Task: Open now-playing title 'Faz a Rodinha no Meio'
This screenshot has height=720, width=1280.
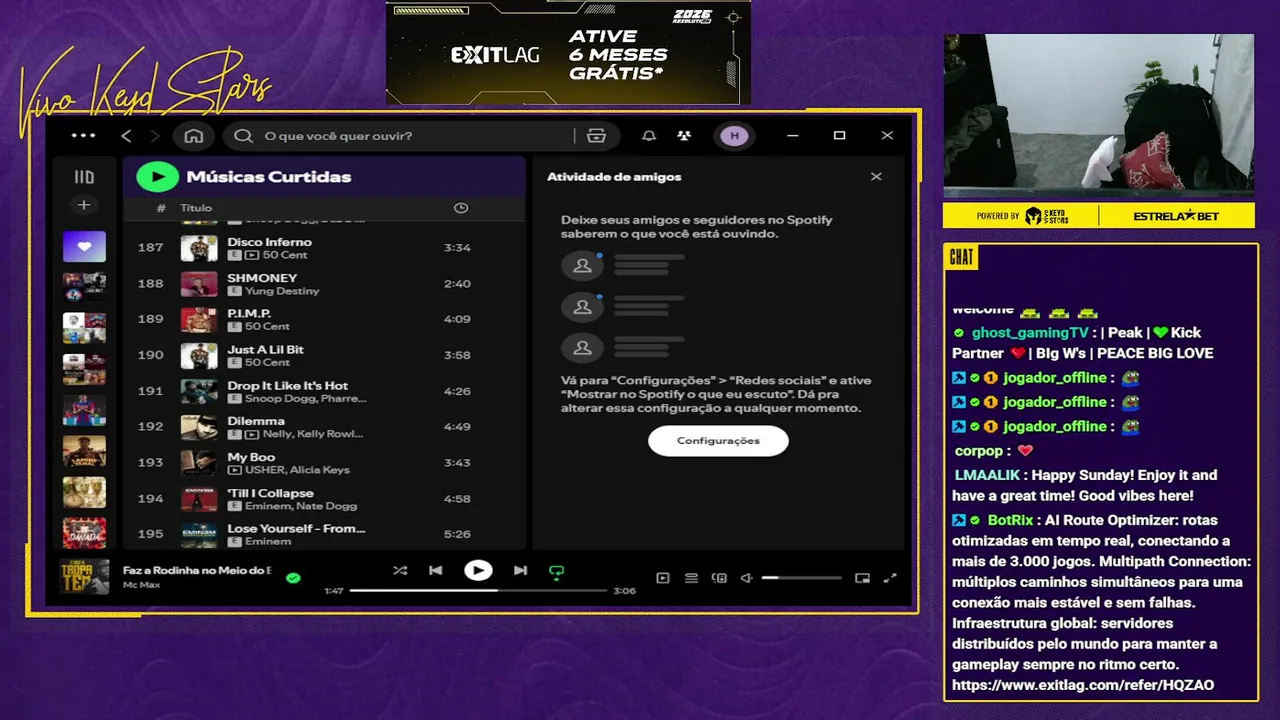Action: pyautogui.click(x=197, y=570)
